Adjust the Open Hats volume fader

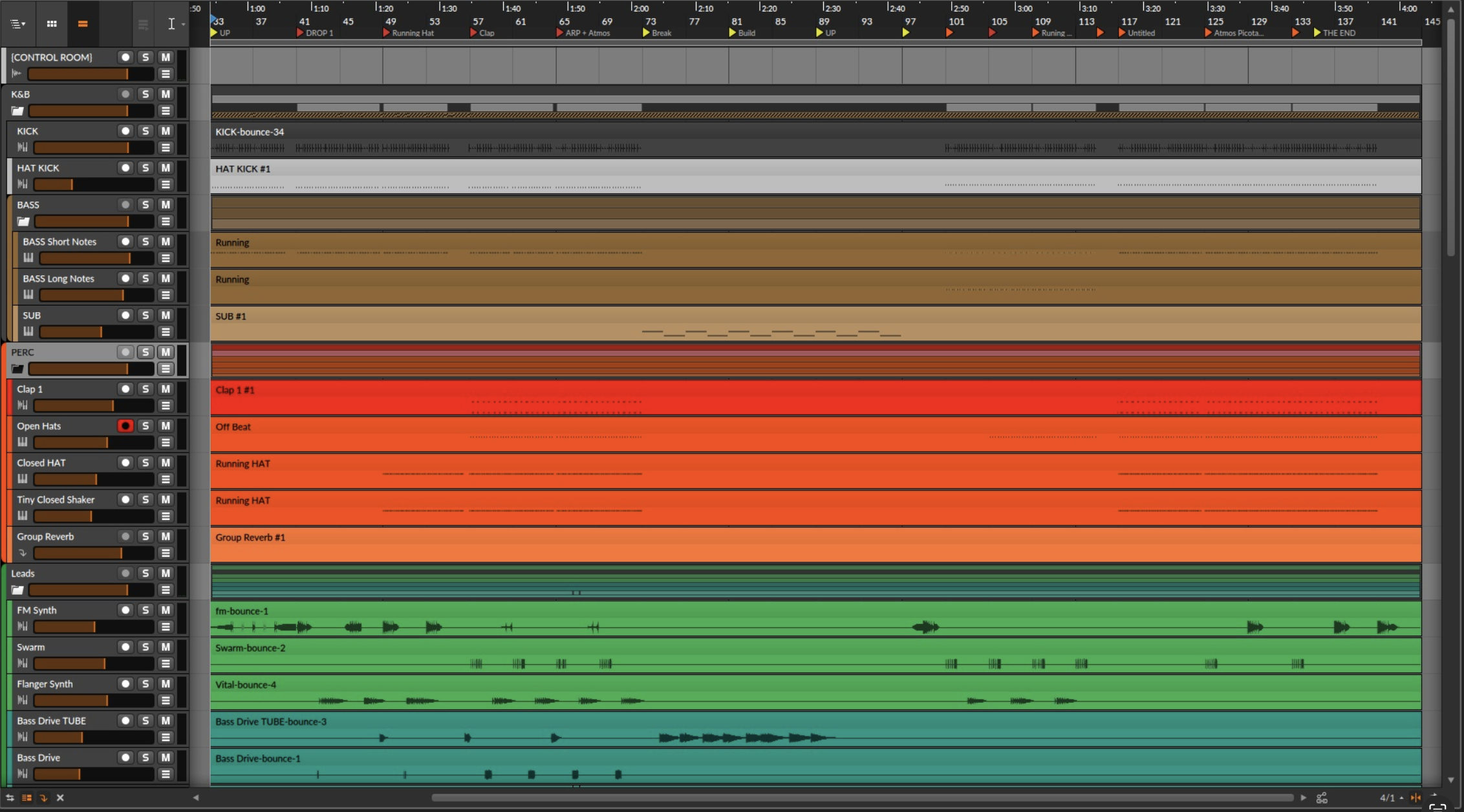click(93, 443)
